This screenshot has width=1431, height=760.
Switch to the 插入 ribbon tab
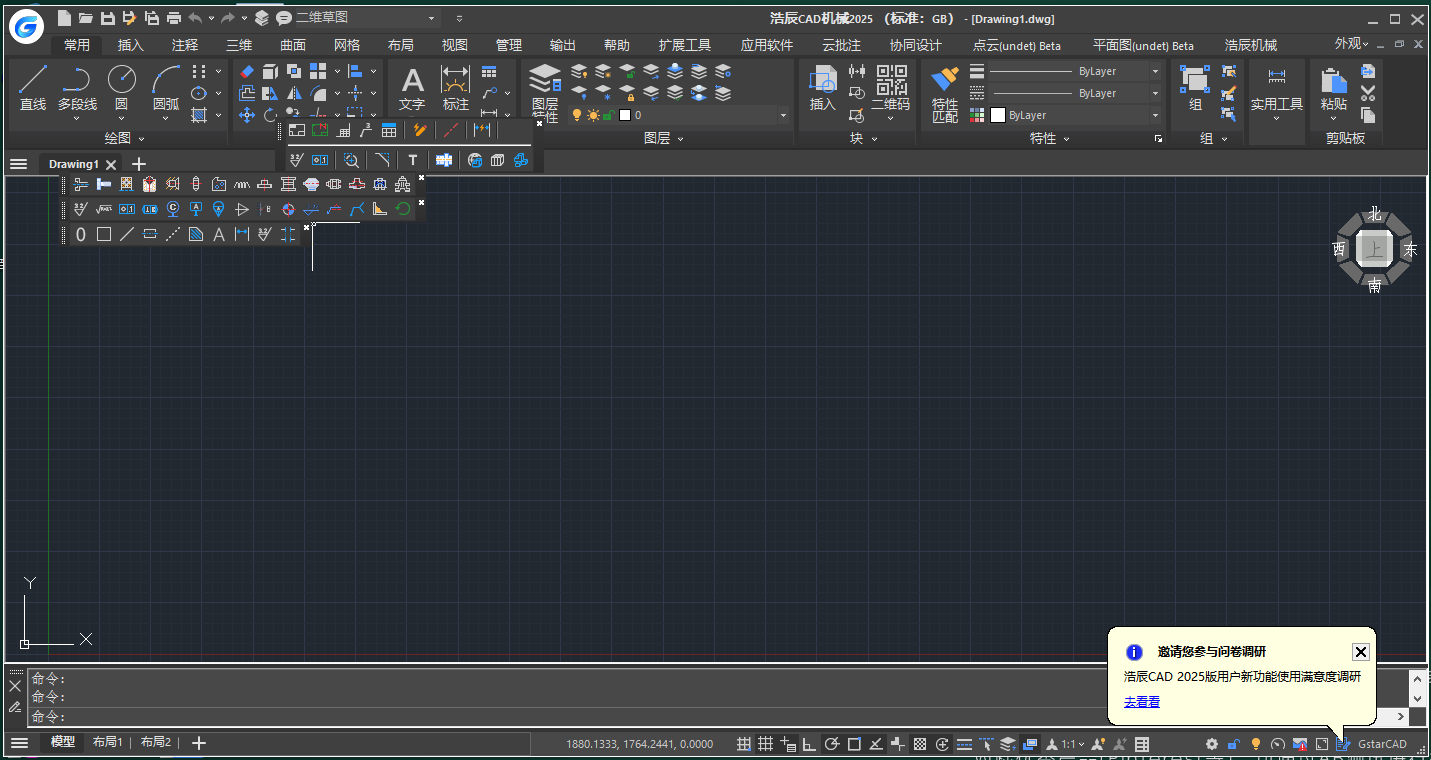click(131, 45)
